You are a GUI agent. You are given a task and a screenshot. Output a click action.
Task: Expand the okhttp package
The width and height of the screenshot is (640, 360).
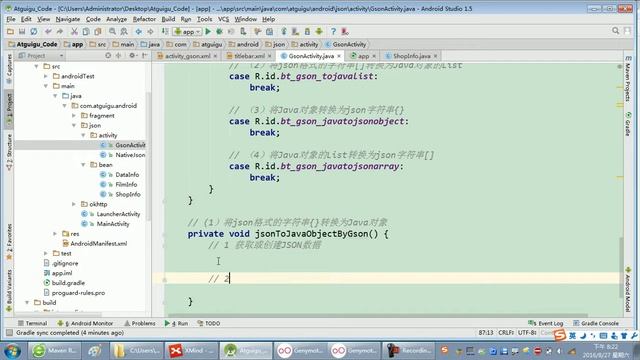(x=74, y=204)
